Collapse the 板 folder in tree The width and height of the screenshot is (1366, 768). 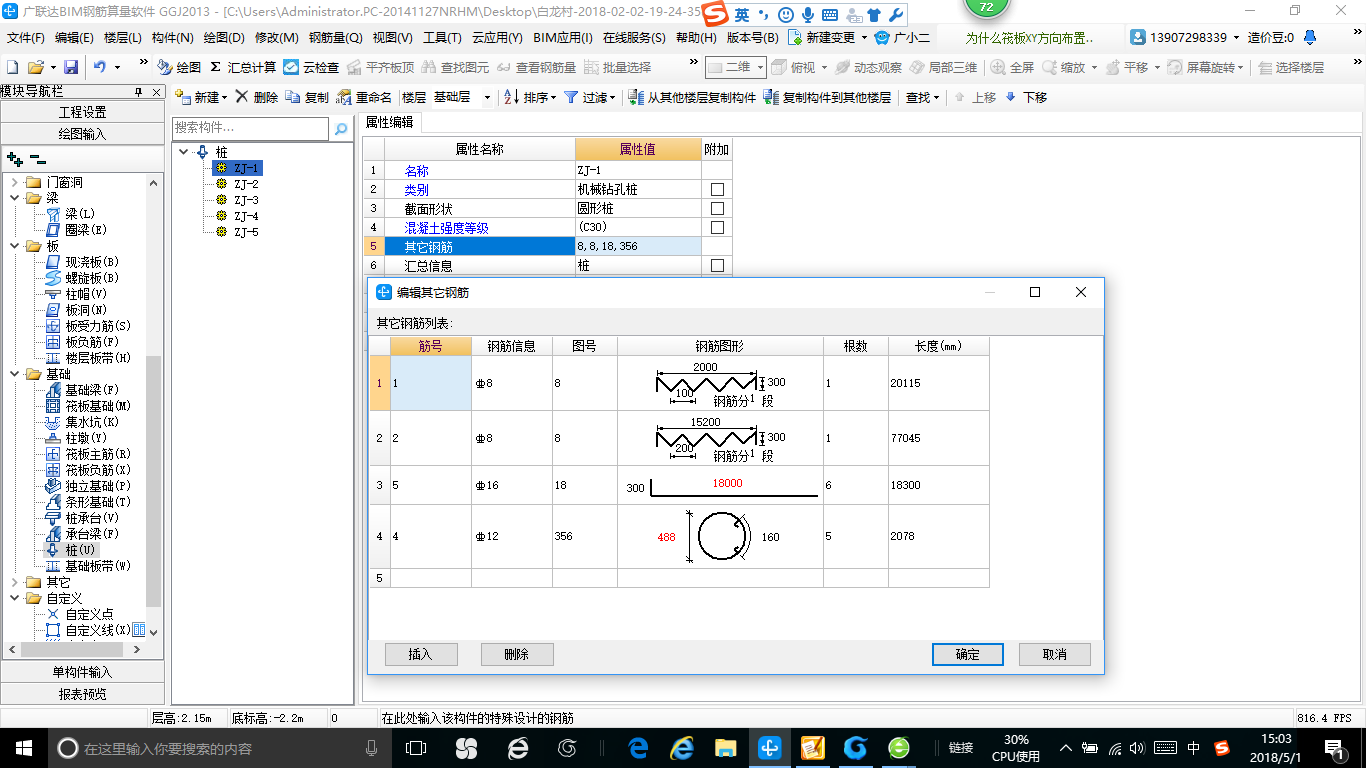(15, 246)
